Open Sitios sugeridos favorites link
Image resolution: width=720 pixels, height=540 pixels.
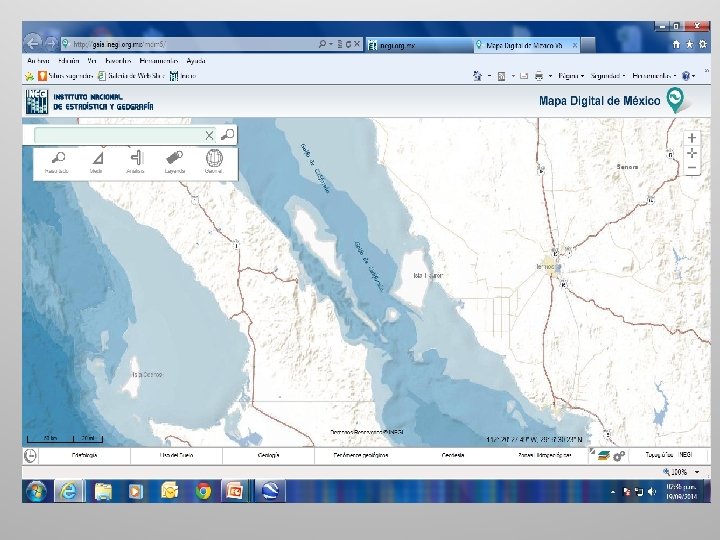66,76
